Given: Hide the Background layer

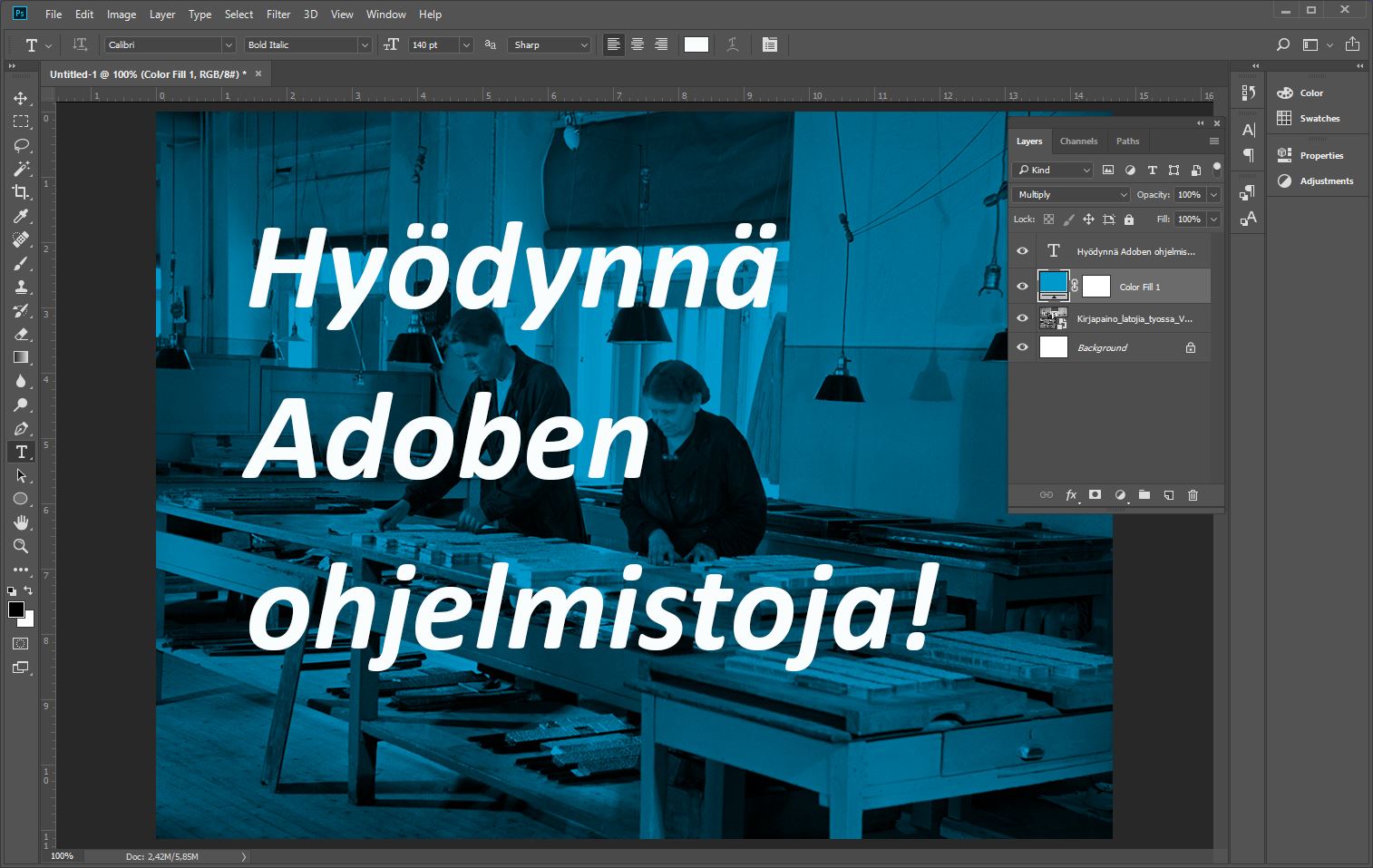Looking at the screenshot, I should (1022, 347).
